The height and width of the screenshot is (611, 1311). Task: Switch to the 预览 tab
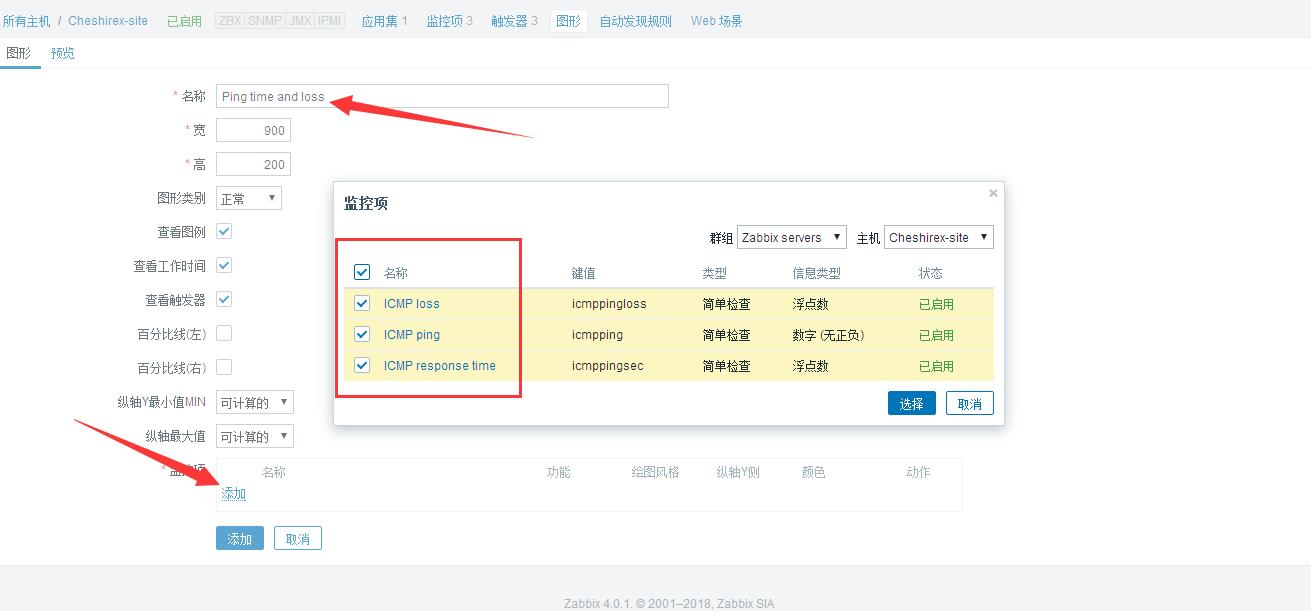pyautogui.click(x=63, y=53)
